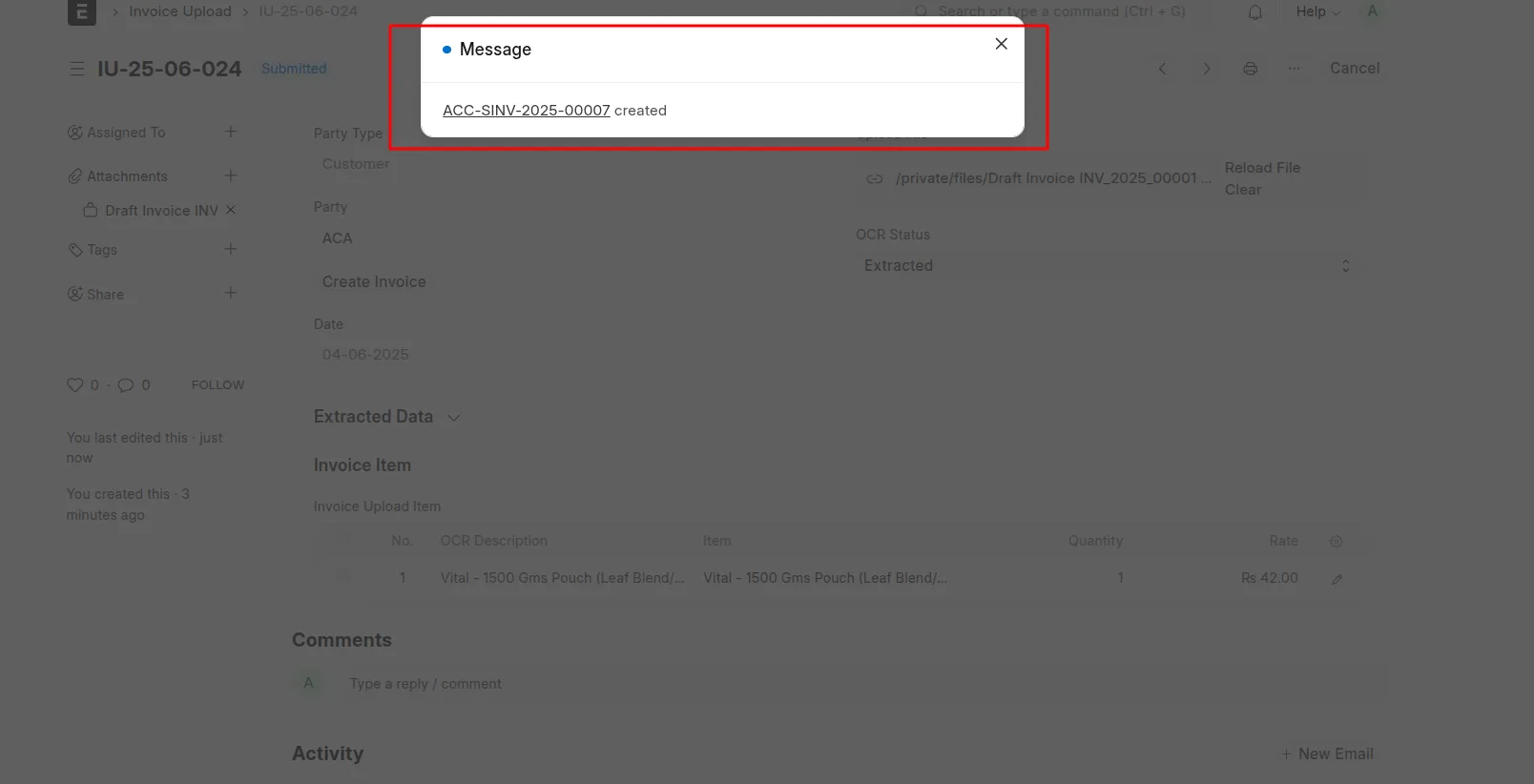This screenshot has height=784, width=1534.
Task: Clear the uploaded file
Action: point(1243,190)
